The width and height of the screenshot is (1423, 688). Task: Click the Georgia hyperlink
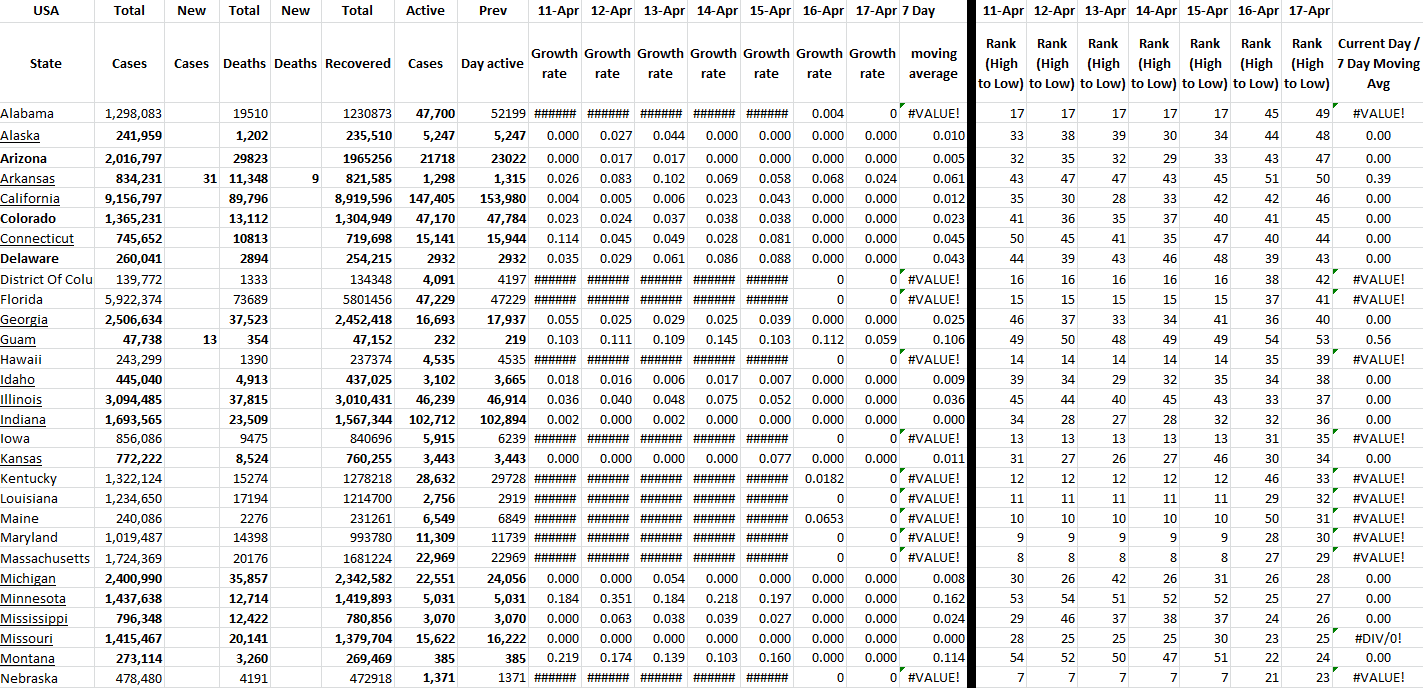pos(24,319)
